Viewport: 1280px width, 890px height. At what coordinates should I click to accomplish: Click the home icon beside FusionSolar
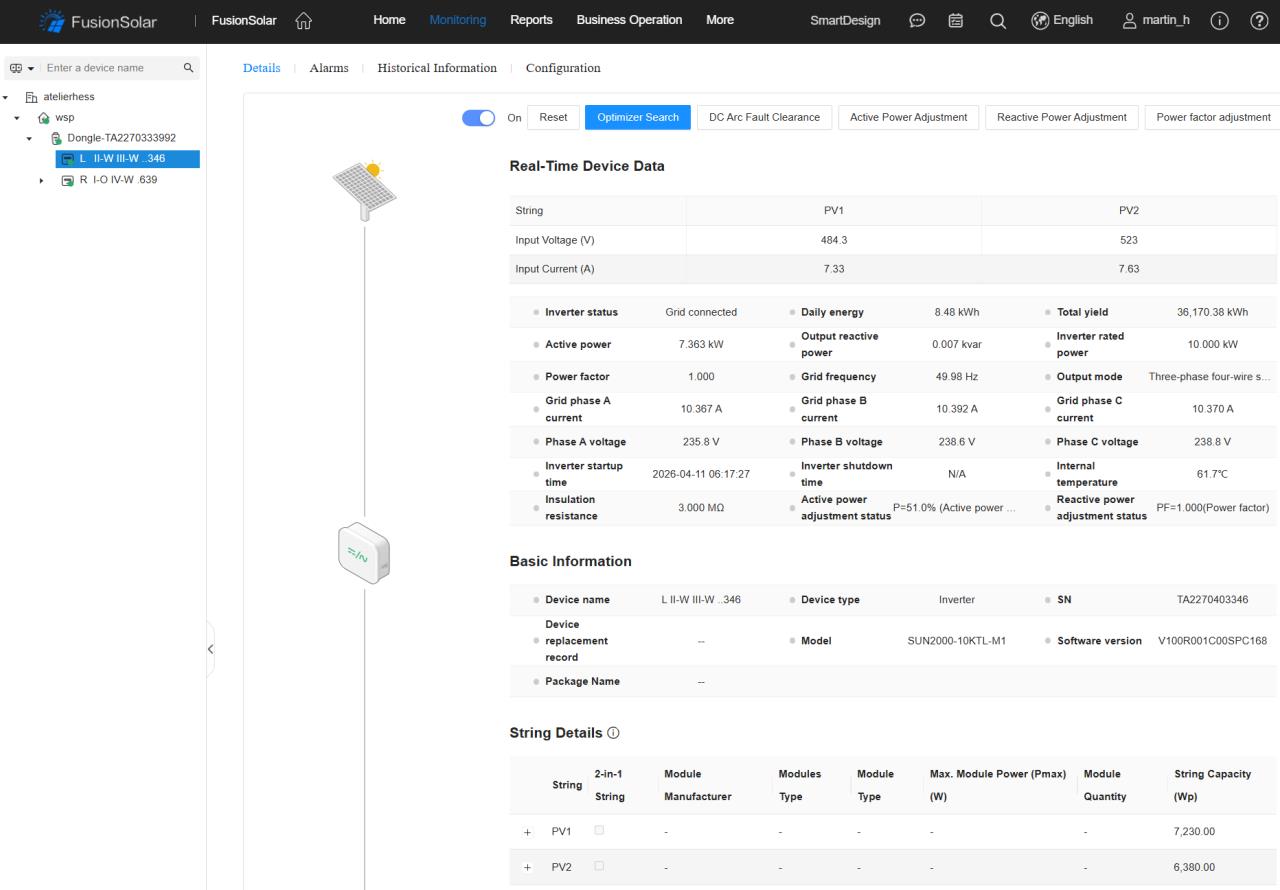(303, 20)
